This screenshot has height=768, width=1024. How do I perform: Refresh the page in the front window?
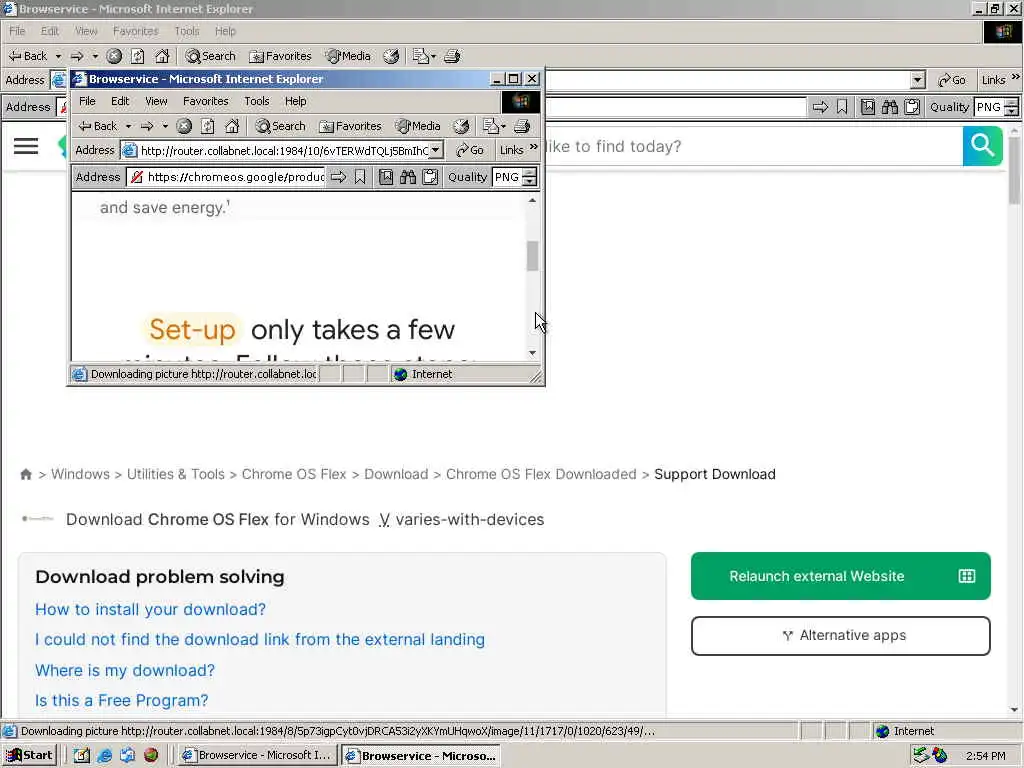pyautogui.click(x=208, y=126)
